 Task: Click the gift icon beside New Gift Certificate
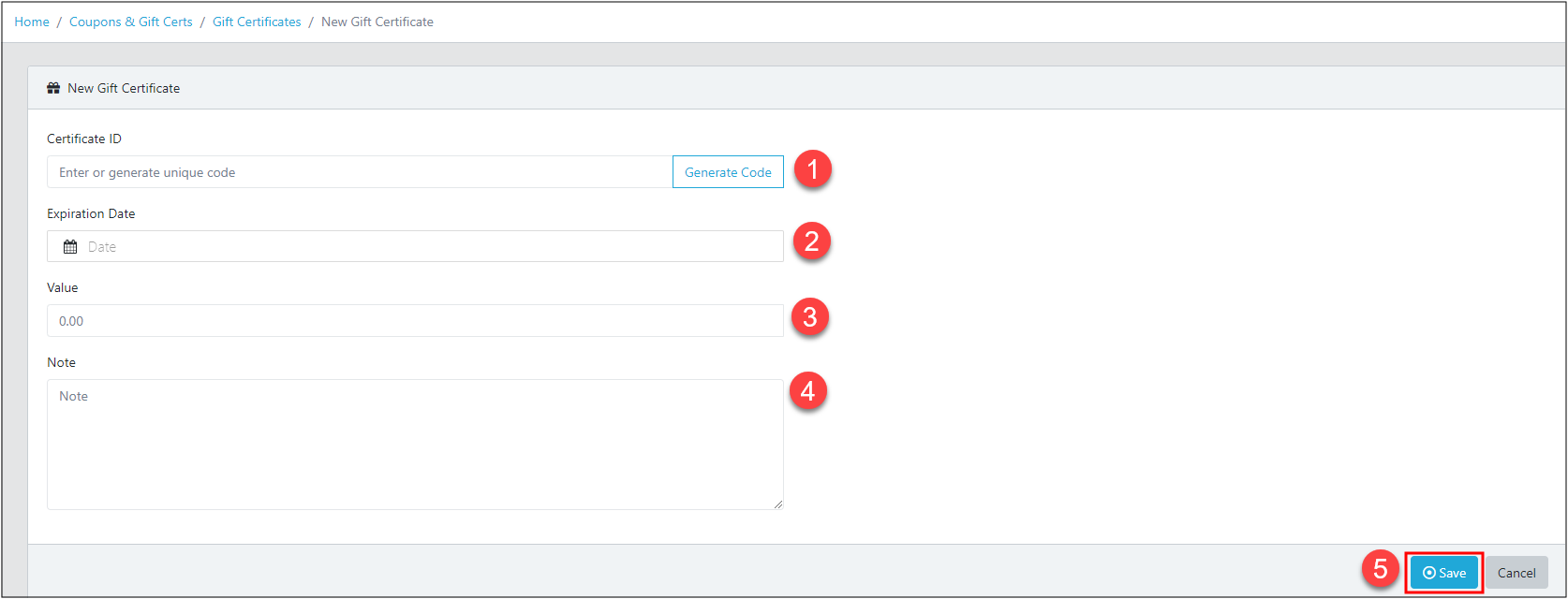point(53,88)
